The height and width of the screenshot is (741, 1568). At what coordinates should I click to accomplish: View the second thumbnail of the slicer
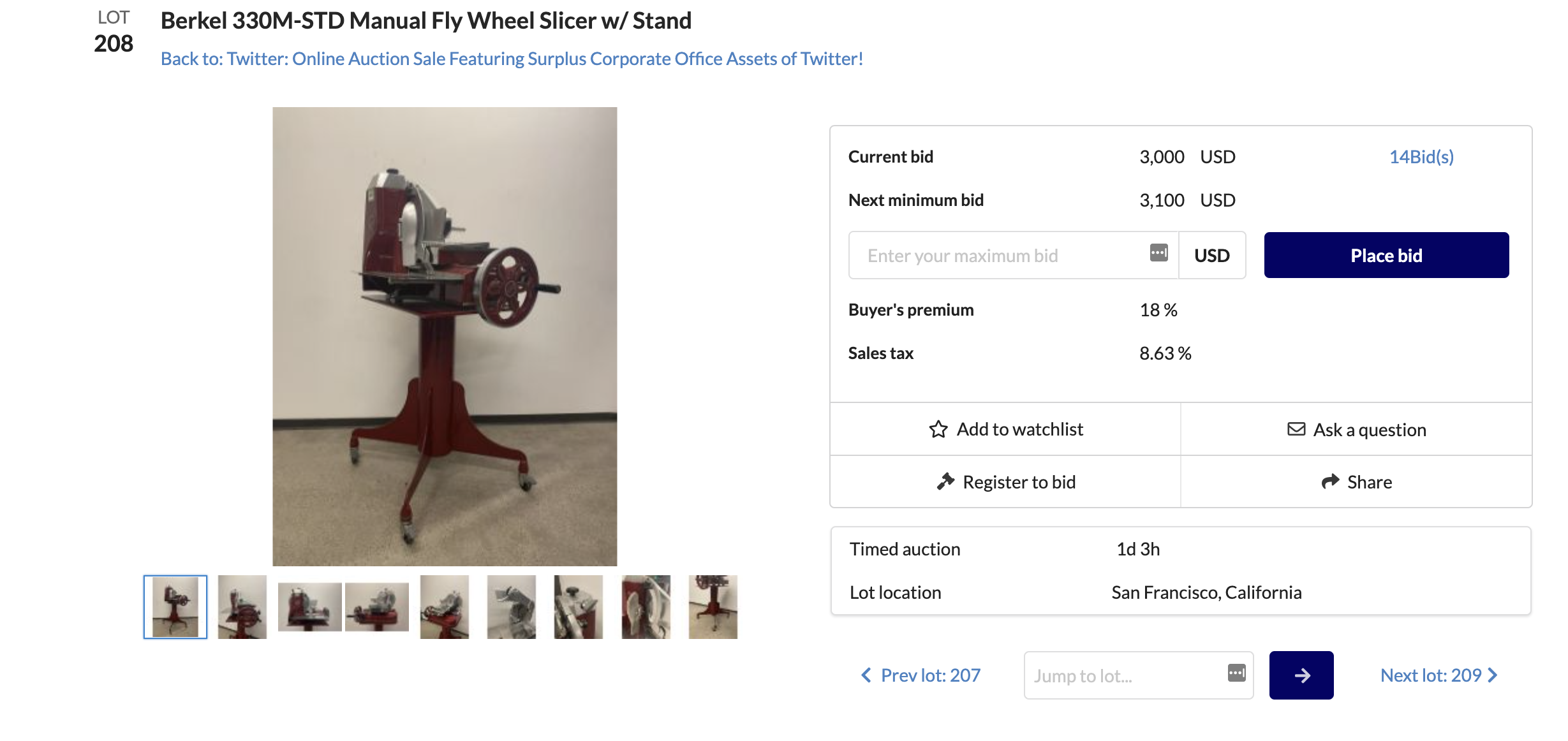pyautogui.click(x=242, y=607)
